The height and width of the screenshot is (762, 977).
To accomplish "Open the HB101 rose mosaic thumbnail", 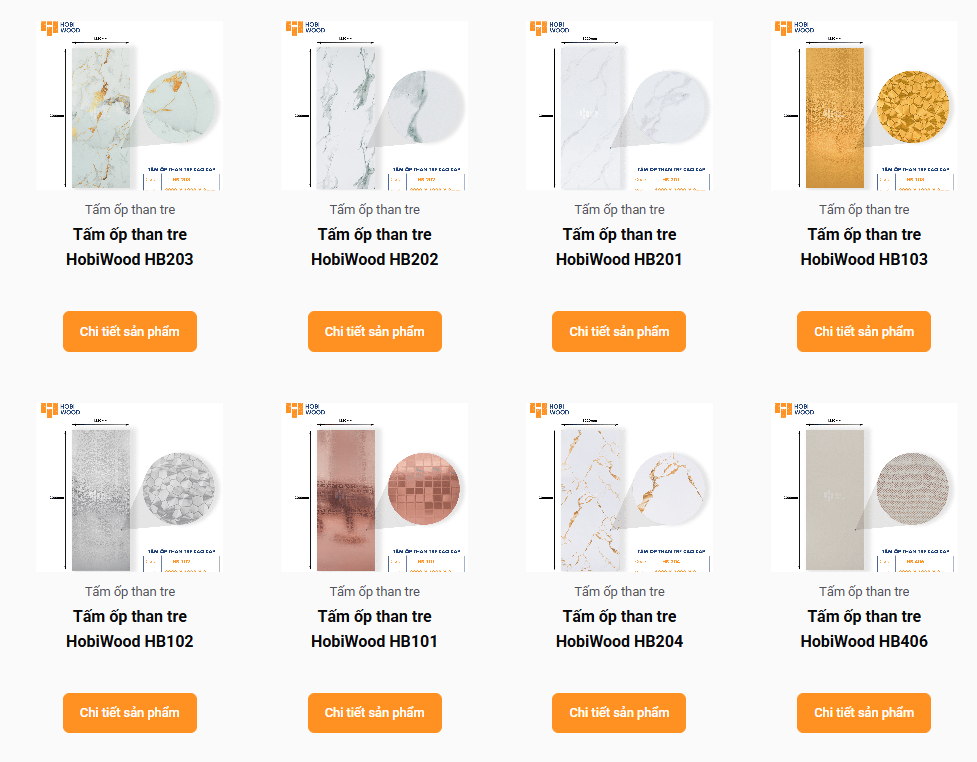I will point(374,487).
